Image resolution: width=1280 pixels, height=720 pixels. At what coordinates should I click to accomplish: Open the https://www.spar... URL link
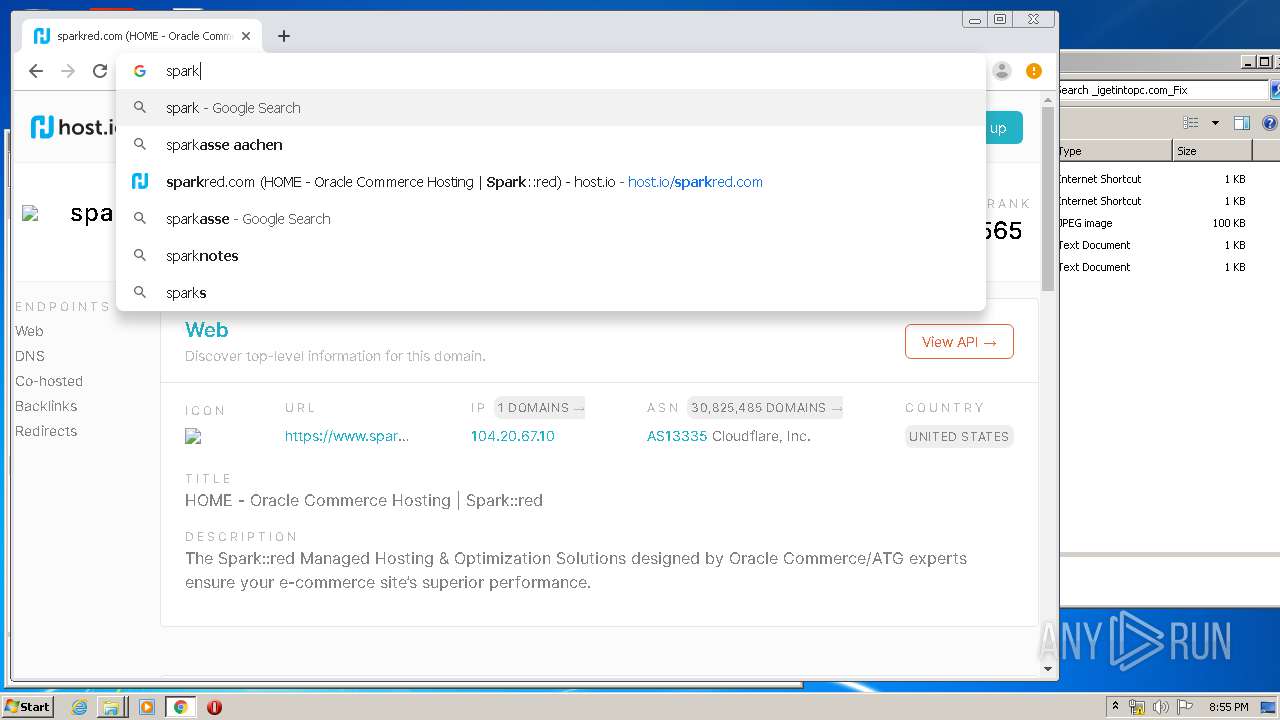(347, 436)
